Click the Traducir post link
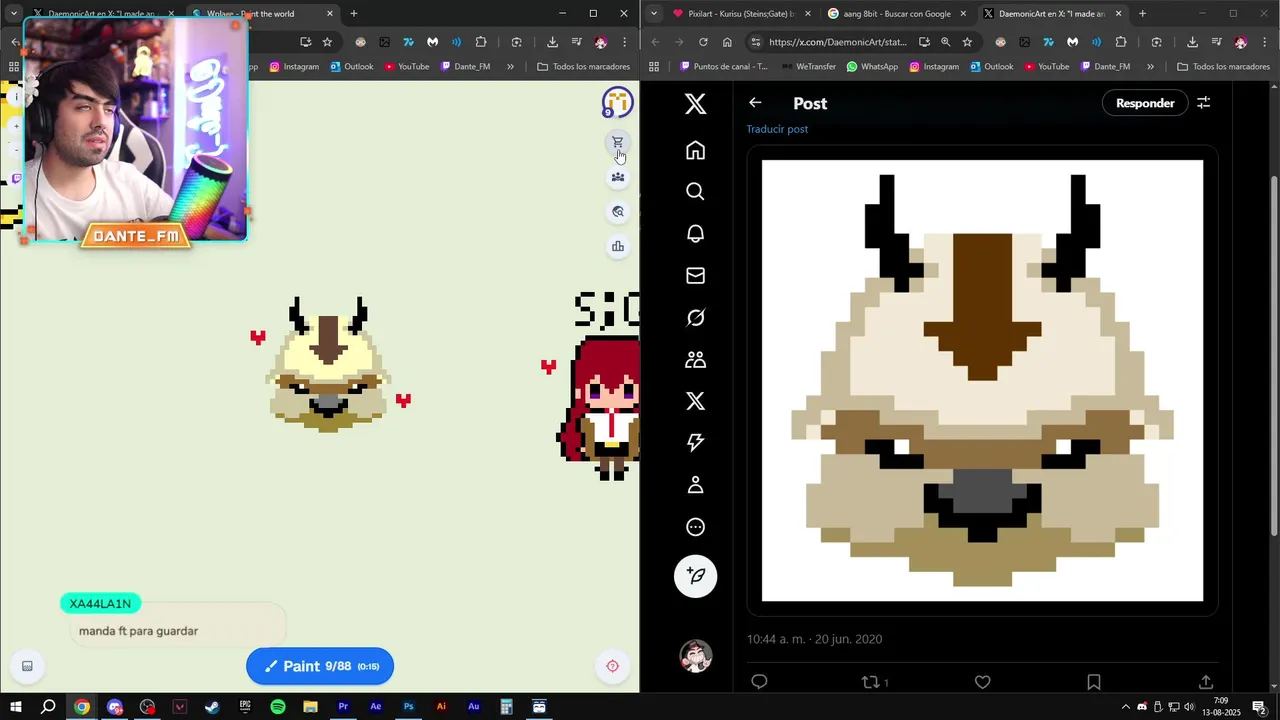This screenshot has width=1280, height=720. [777, 129]
